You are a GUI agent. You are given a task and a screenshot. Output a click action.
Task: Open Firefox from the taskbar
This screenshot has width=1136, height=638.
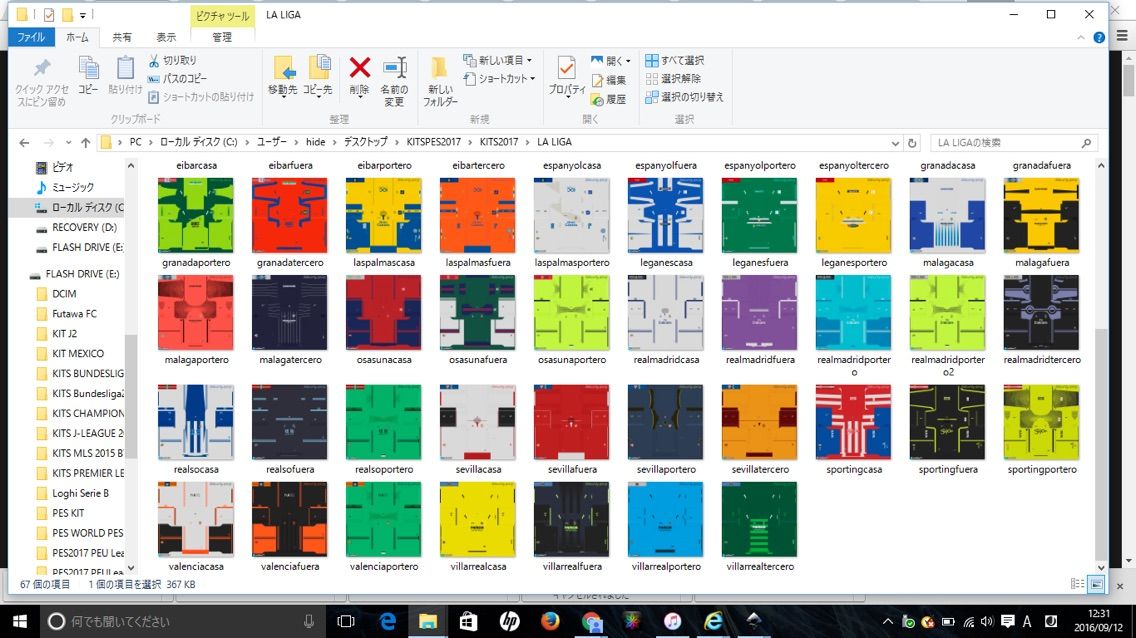550,621
